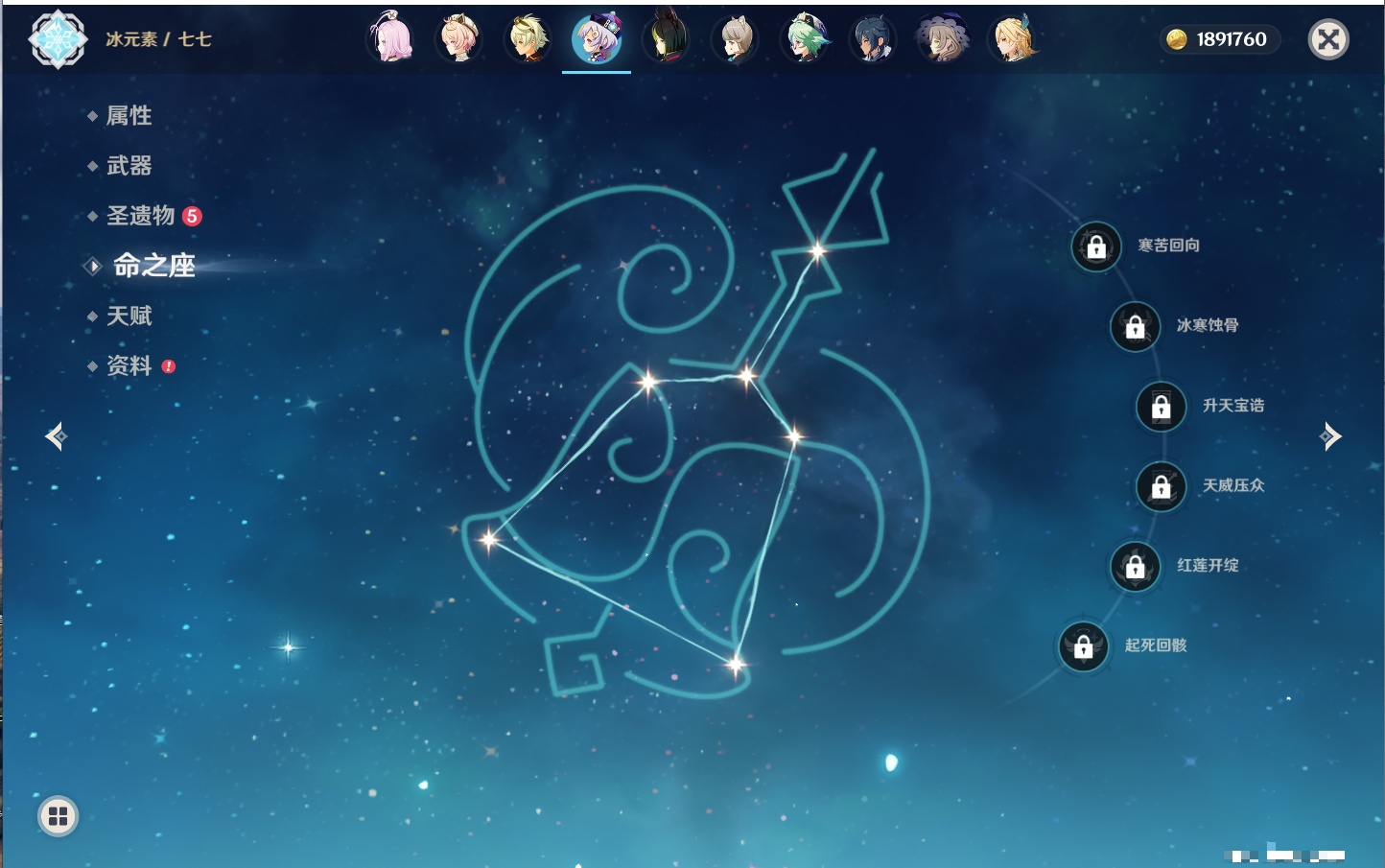The image size is (1385, 868).
Task: Open the 属性 attributes menu
Action: click(x=129, y=116)
